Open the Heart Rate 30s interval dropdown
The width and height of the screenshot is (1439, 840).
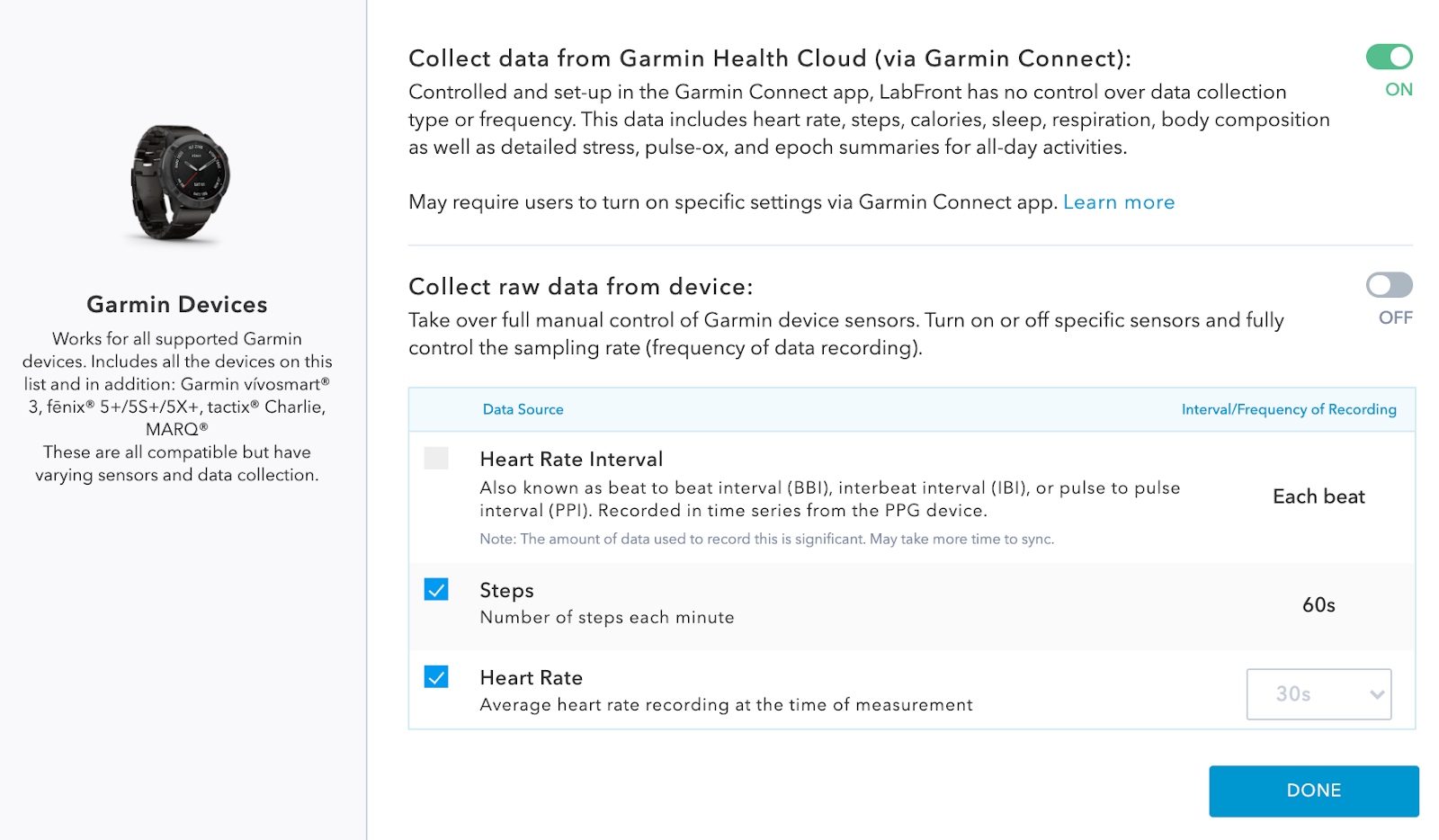point(1318,693)
